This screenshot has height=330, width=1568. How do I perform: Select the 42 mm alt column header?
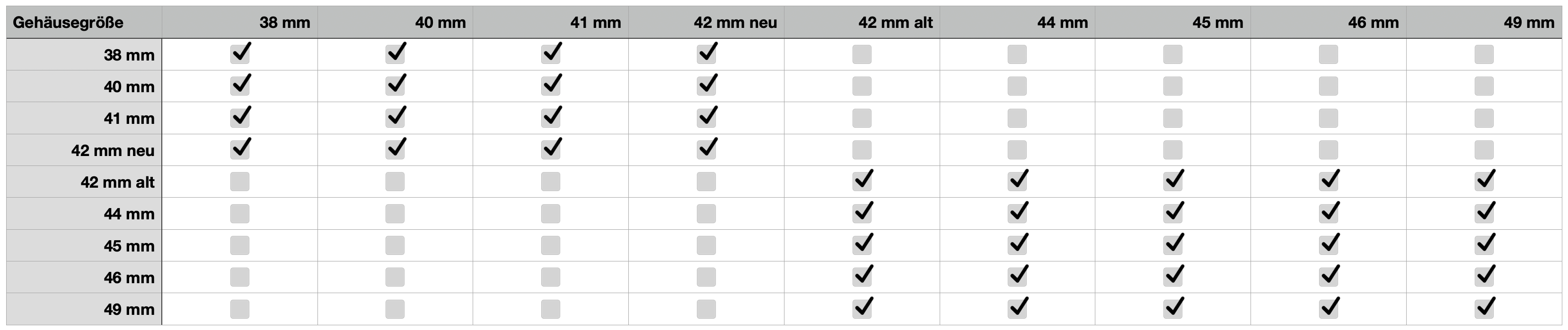895,23
